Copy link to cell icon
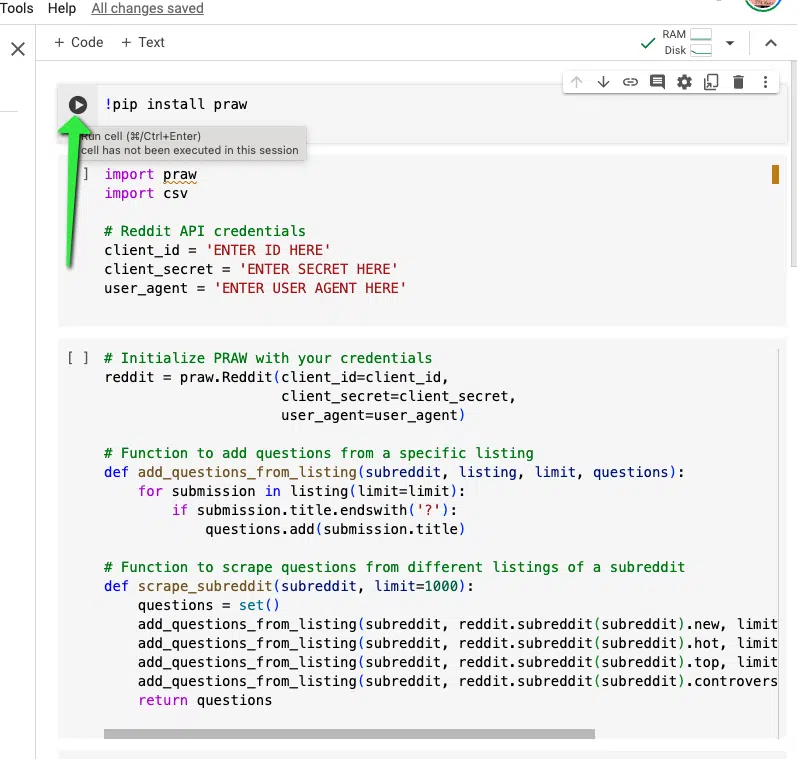Viewport: 798px width, 759px height. (630, 82)
